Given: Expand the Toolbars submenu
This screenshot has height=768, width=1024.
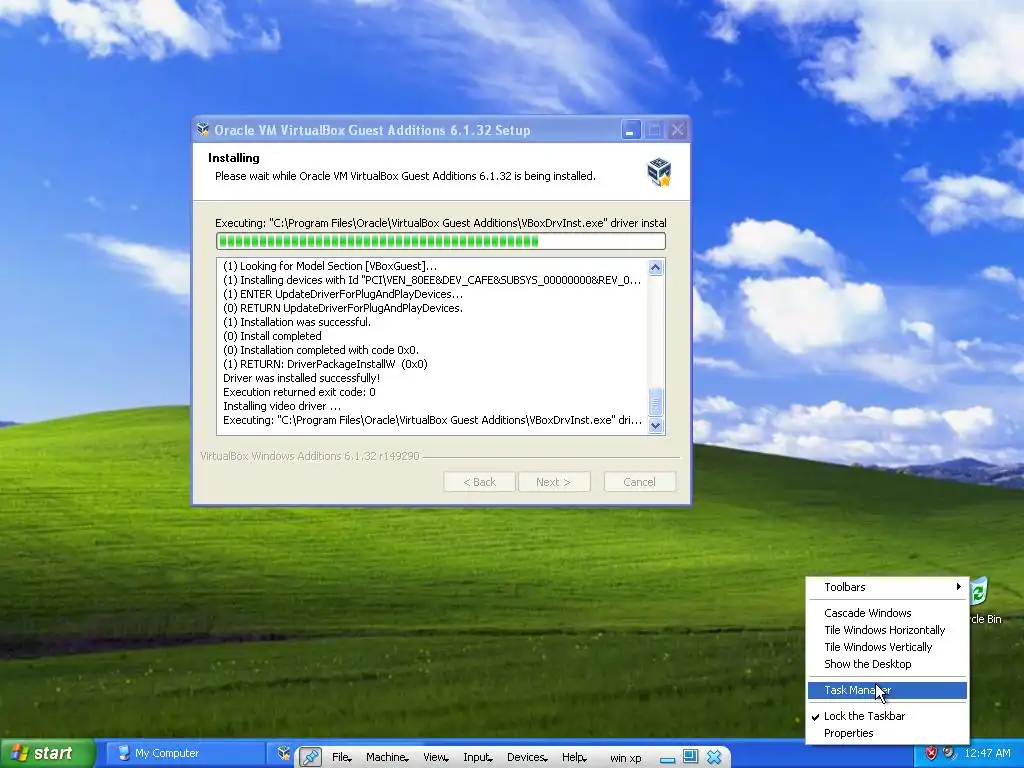Looking at the screenshot, I should (887, 586).
